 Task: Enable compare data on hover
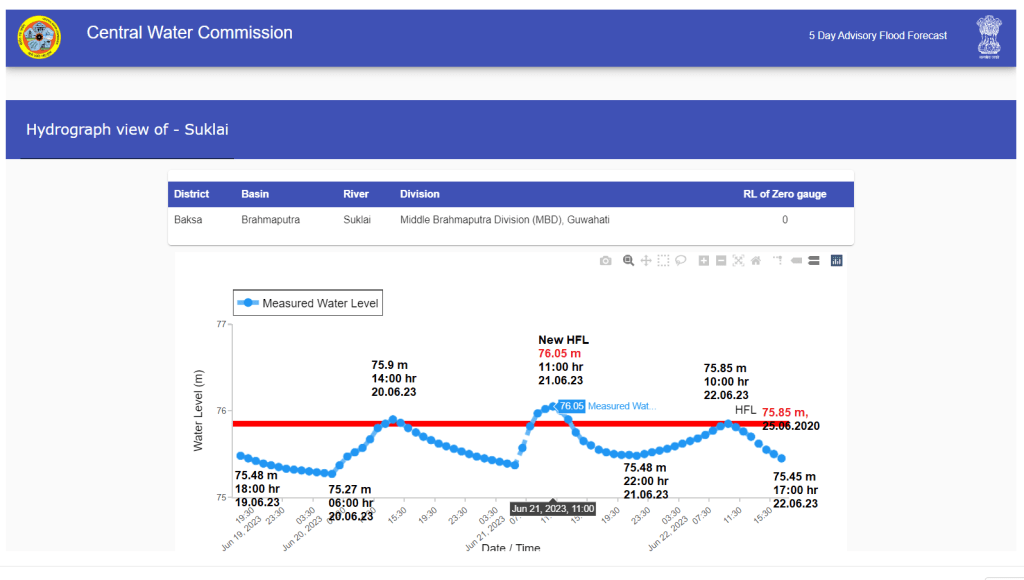tap(814, 261)
